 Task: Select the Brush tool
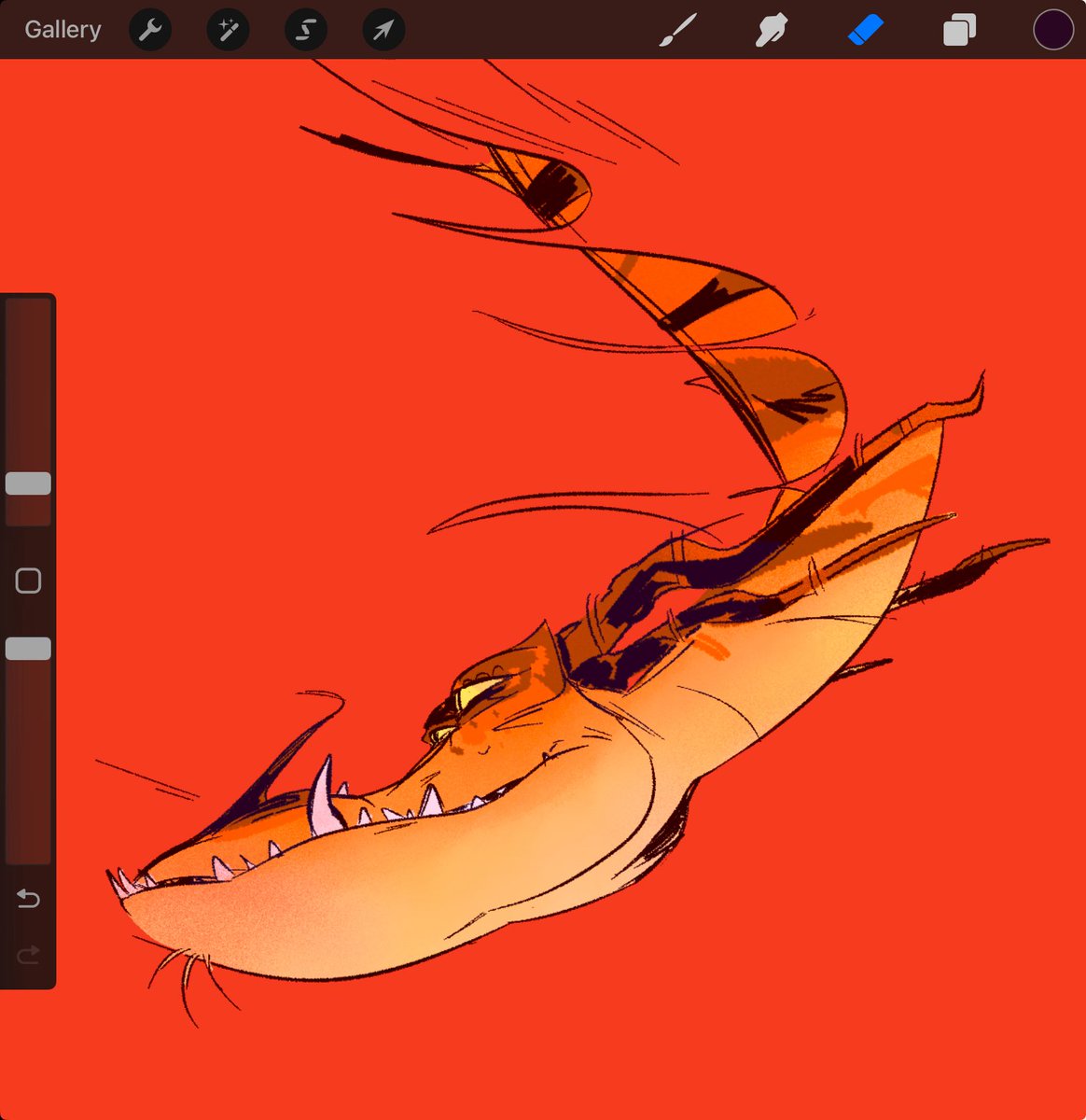(678, 30)
